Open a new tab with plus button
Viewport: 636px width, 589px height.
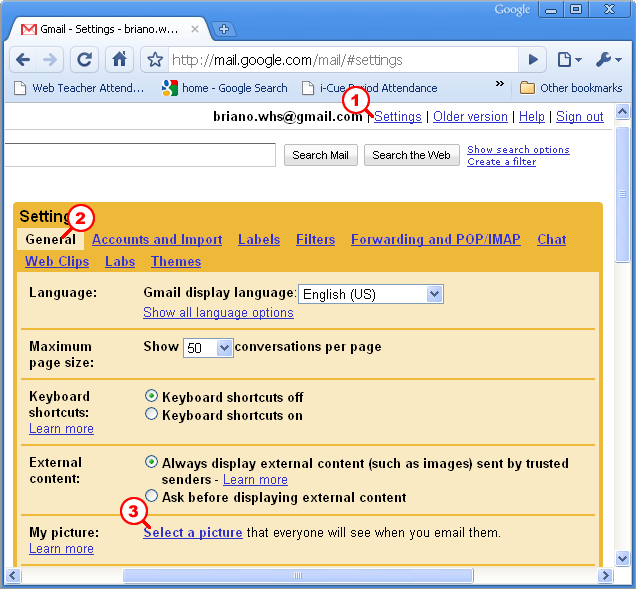click(224, 29)
